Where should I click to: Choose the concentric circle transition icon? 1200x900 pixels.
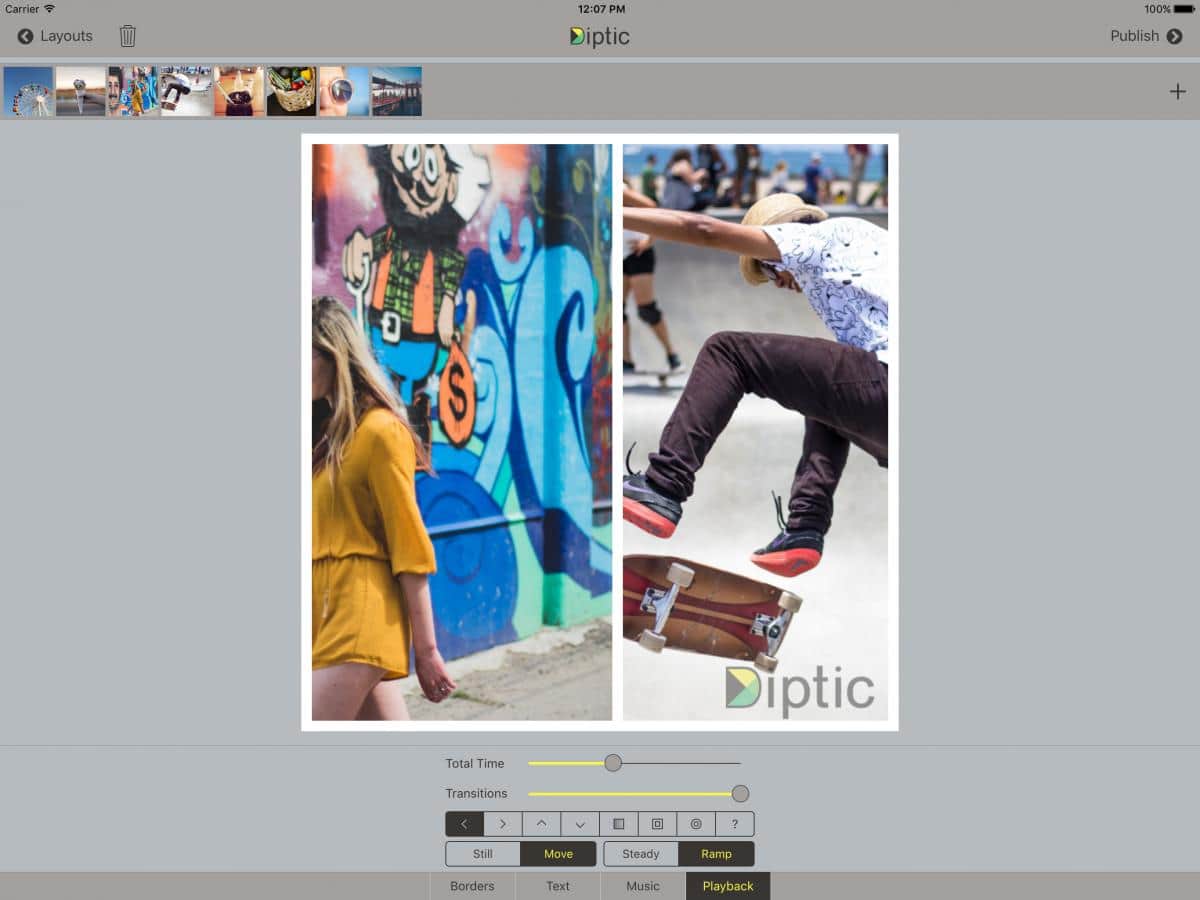coord(696,824)
